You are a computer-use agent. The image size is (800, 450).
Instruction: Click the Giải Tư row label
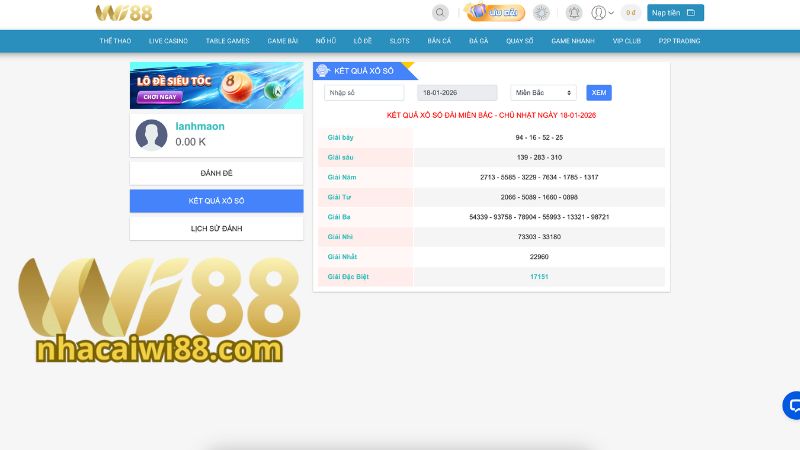coord(339,197)
